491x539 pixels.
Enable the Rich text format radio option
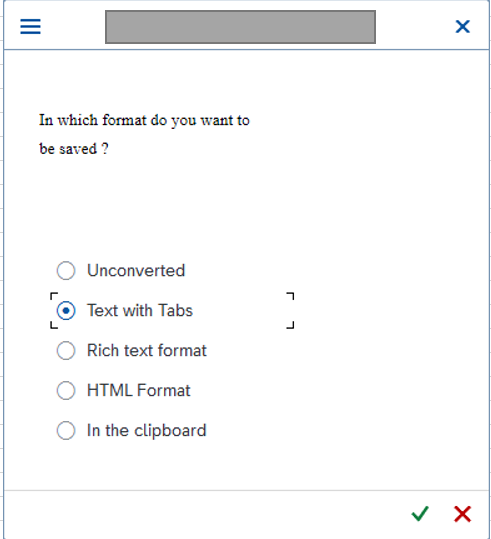pos(66,350)
